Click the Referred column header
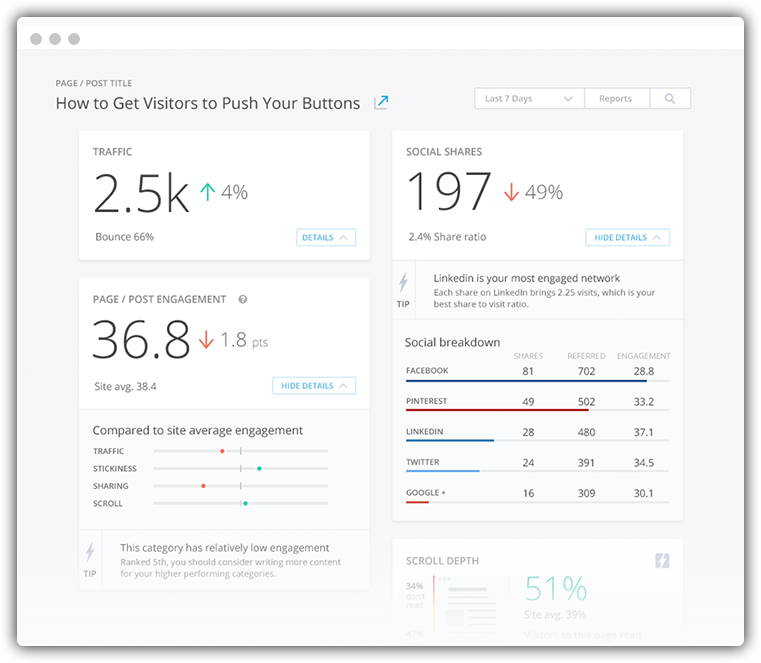This screenshot has height=663, width=761. coord(586,356)
